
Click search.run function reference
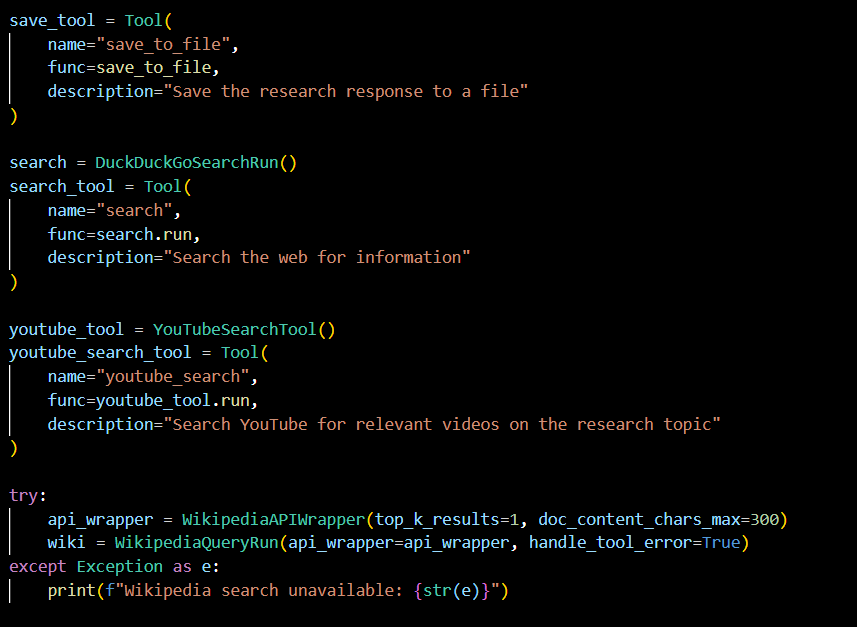click(144, 235)
